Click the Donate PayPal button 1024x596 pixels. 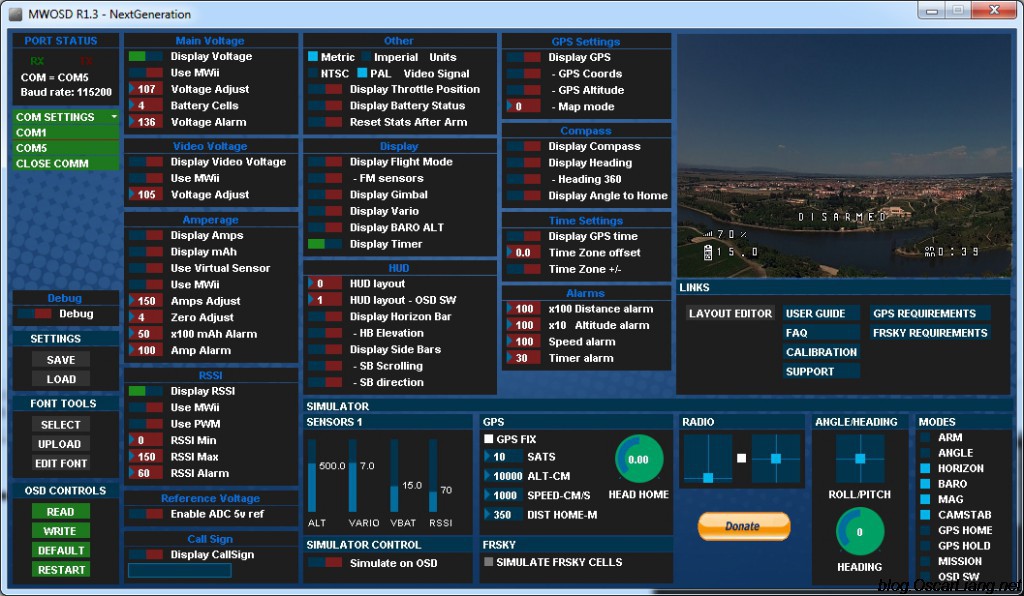pos(743,526)
